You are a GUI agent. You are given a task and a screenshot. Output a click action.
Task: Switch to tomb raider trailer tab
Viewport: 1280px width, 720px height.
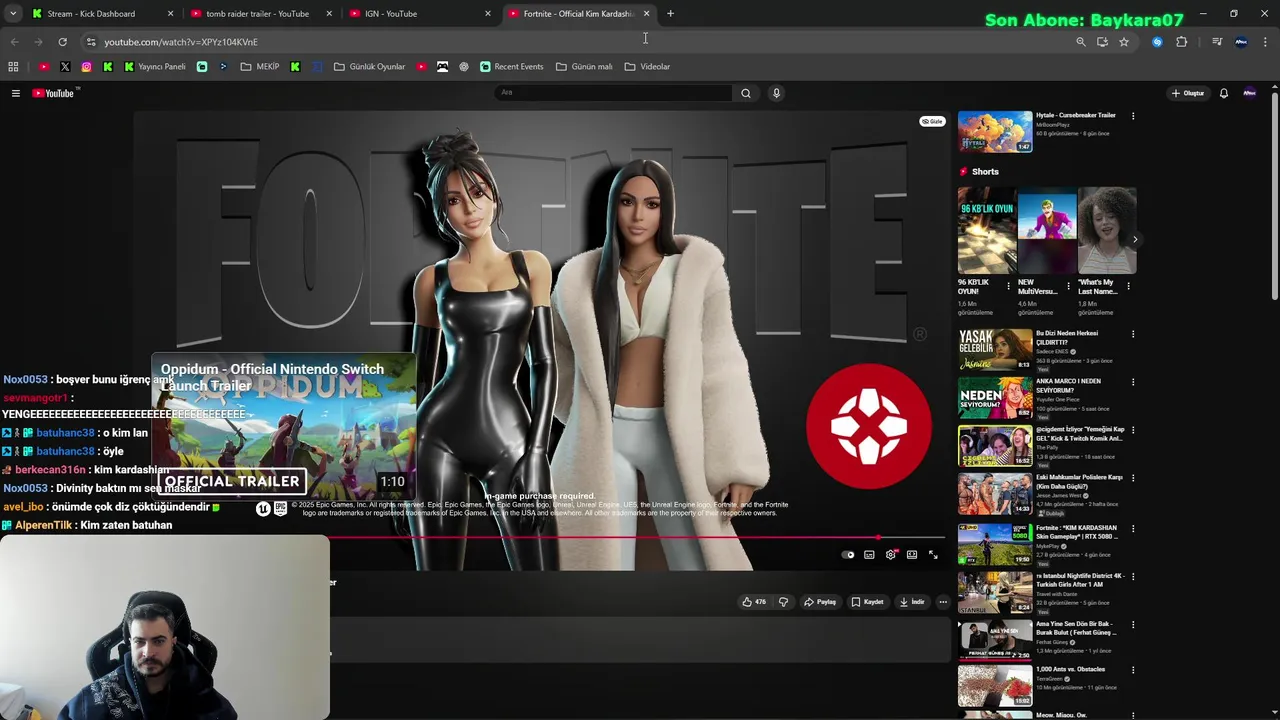[x=260, y=14]
